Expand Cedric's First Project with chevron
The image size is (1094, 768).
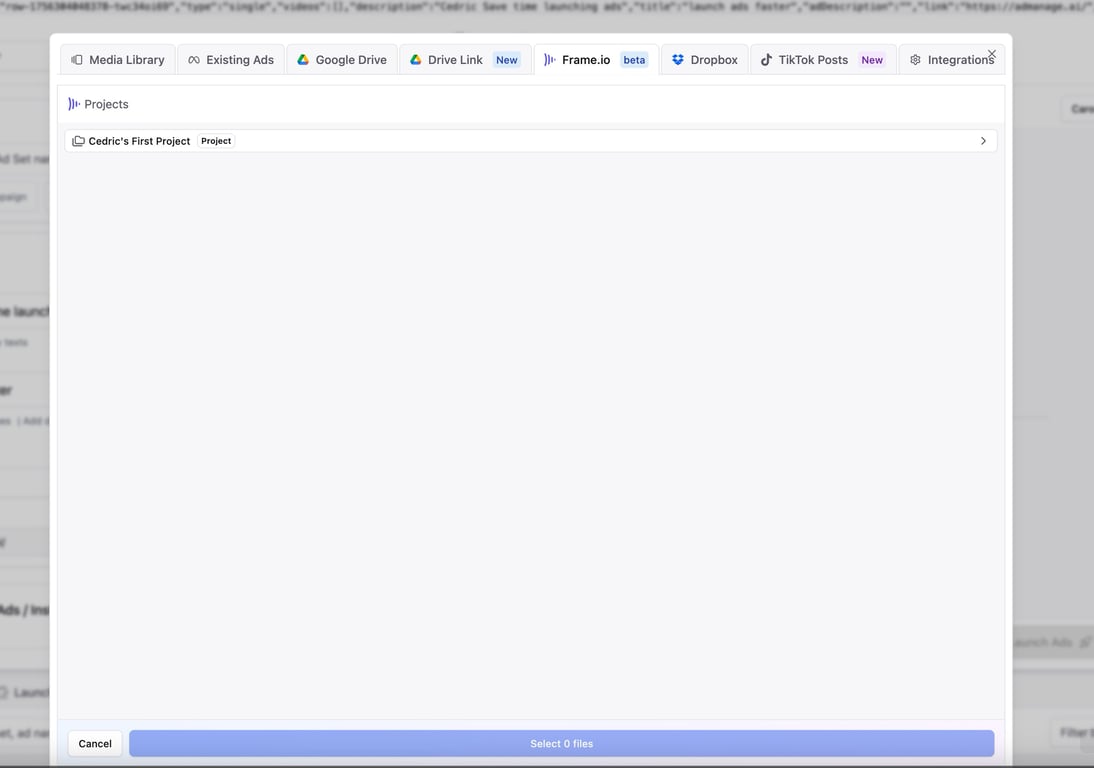(x=983, y=141)
